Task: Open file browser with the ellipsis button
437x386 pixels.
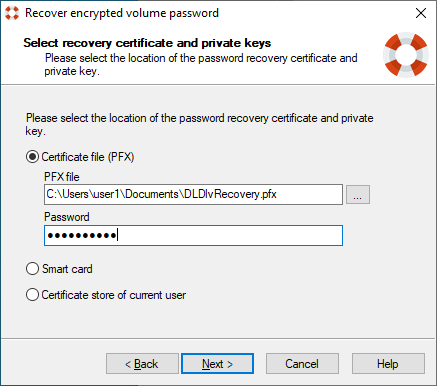Action: coord(358,194)
